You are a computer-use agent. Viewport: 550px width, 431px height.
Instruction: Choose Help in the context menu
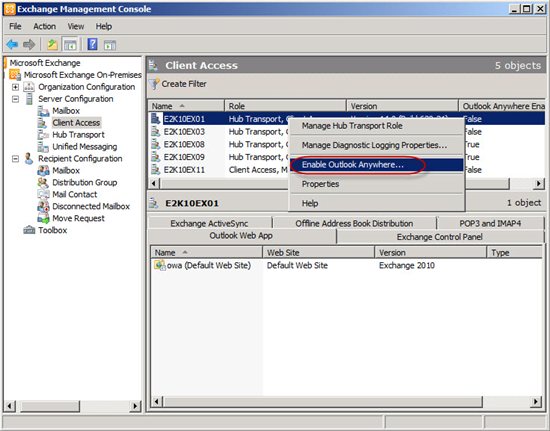tap(377, 203)
